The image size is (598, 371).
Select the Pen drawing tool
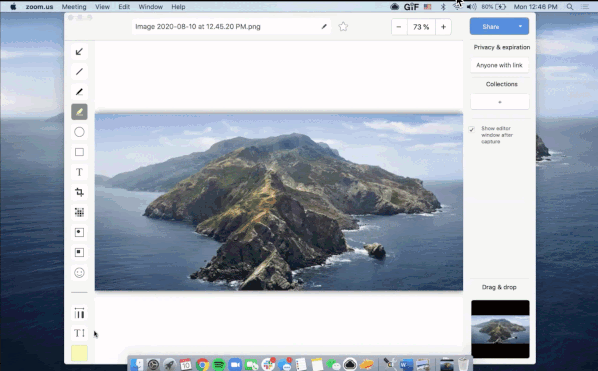coord(79,92)
